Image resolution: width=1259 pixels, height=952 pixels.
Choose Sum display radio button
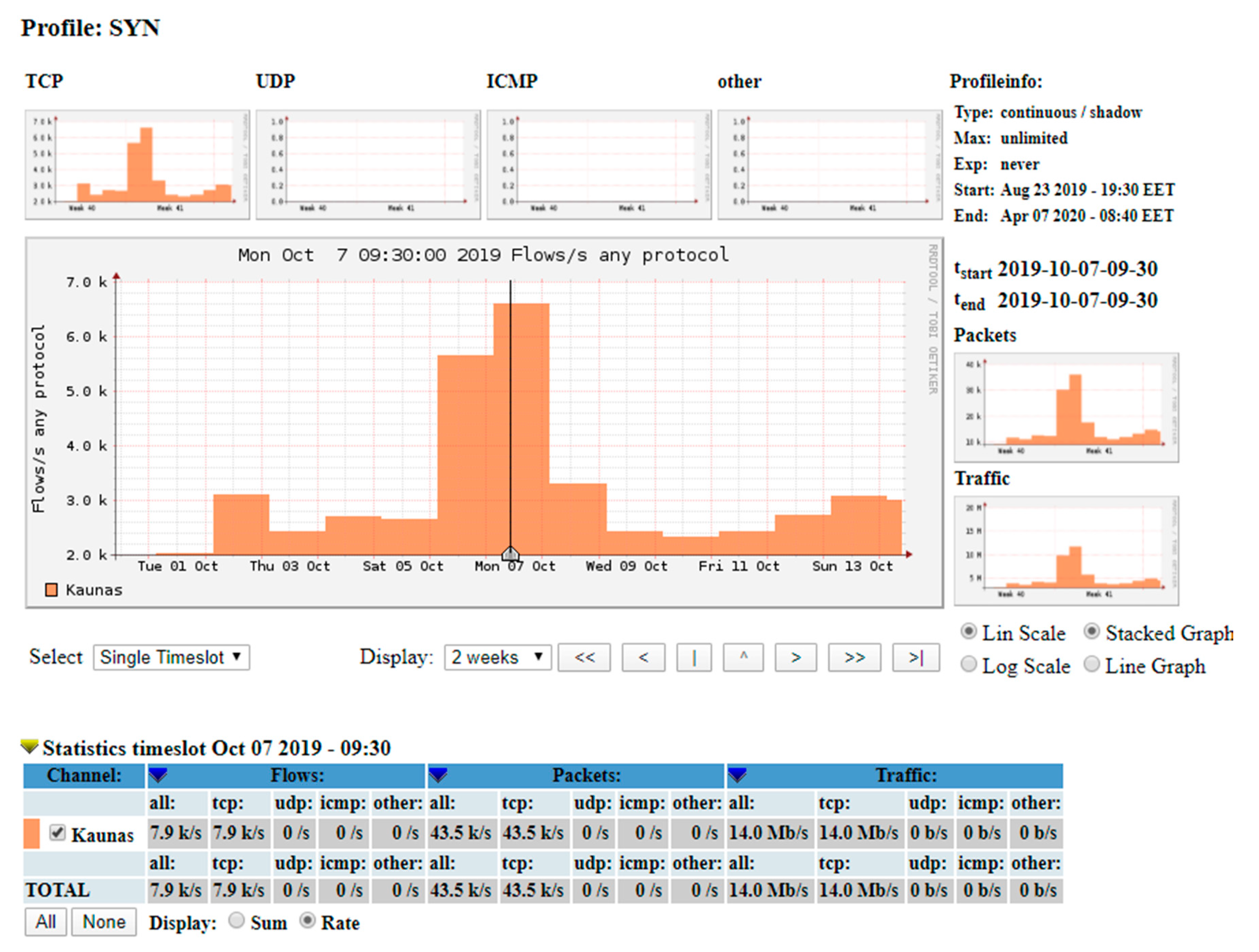click(236, 921)
